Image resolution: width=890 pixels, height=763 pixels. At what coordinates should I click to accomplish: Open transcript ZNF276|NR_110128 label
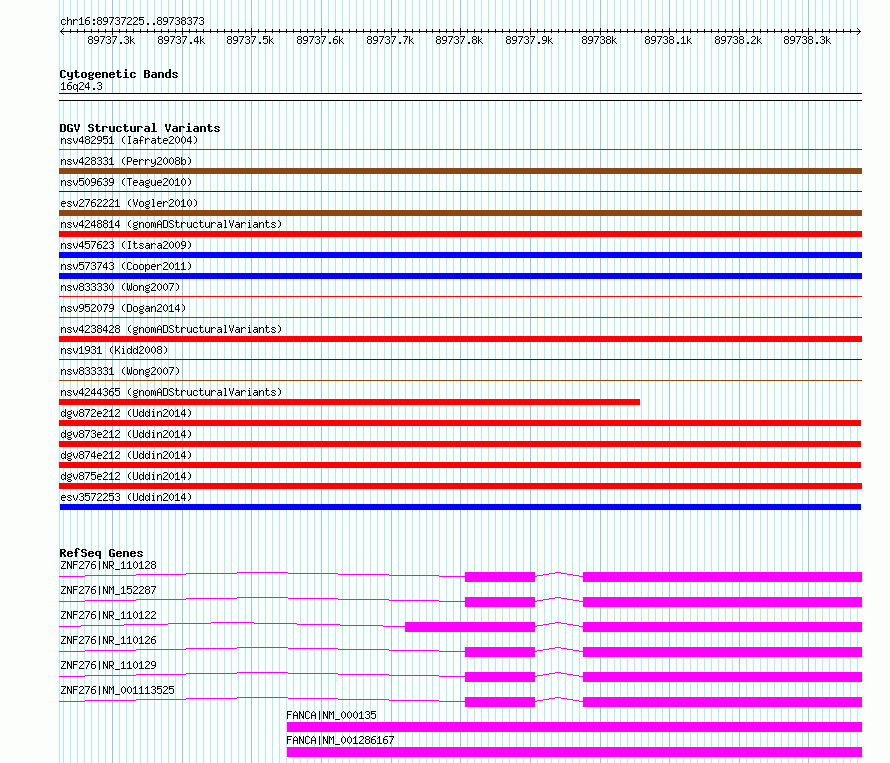pos(108,565)
